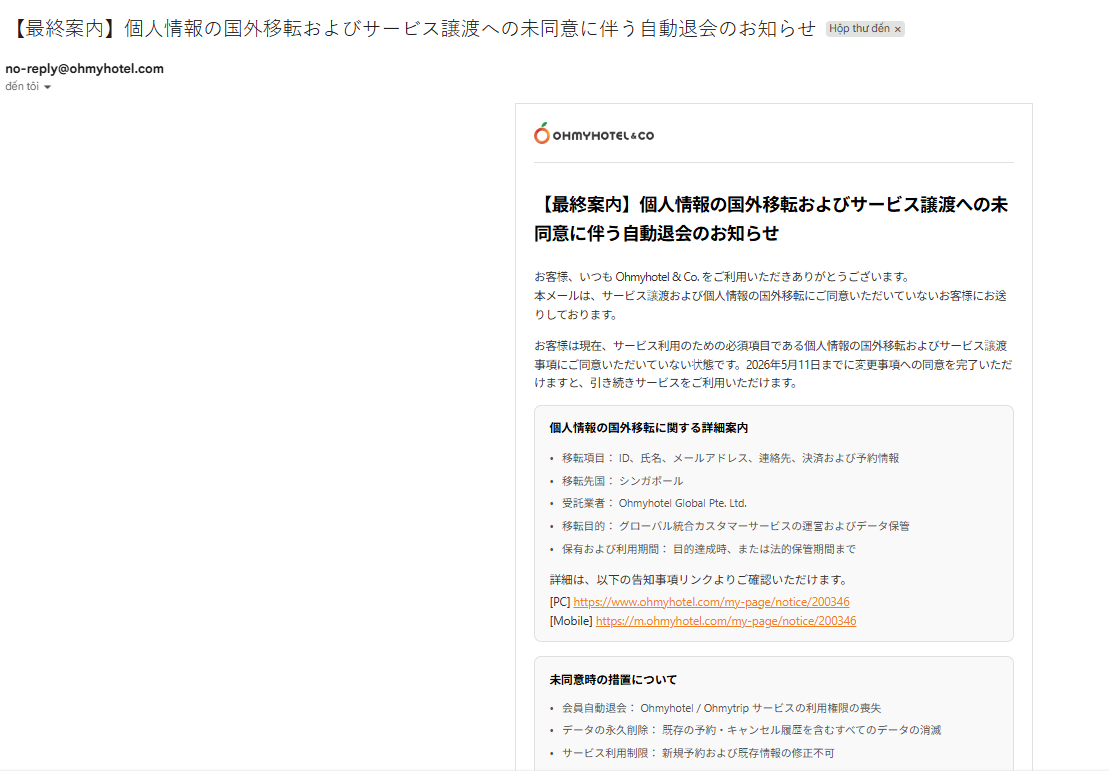Click the greeting paragraph starting 'お客様、いつも'
Viewport: 1109px width, 771px height.
[770, 296]
